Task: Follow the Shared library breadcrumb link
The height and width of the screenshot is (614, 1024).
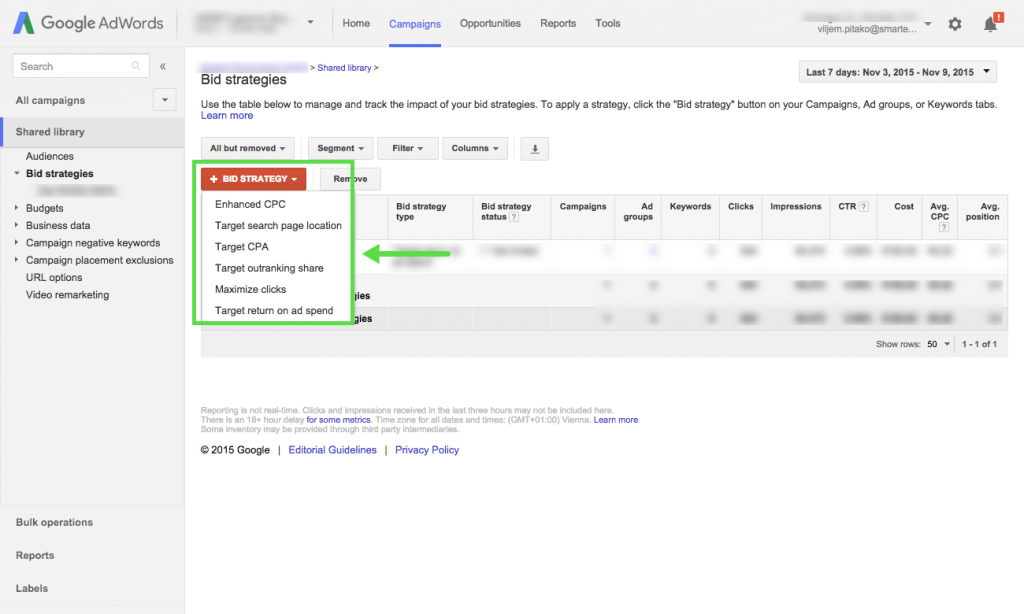Action: coord(344,68)
